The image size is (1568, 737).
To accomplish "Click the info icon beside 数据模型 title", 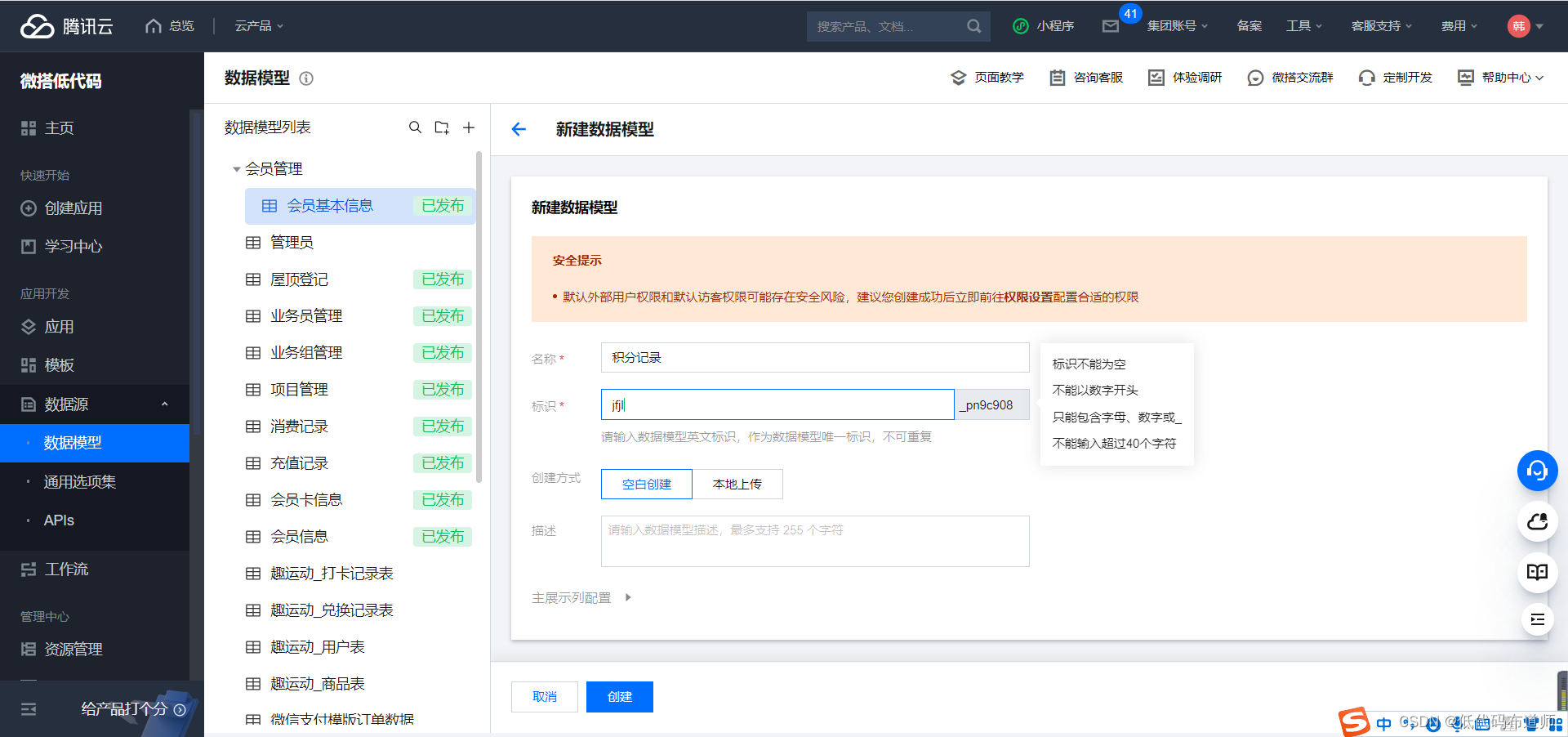I will (x=306, y=78).
